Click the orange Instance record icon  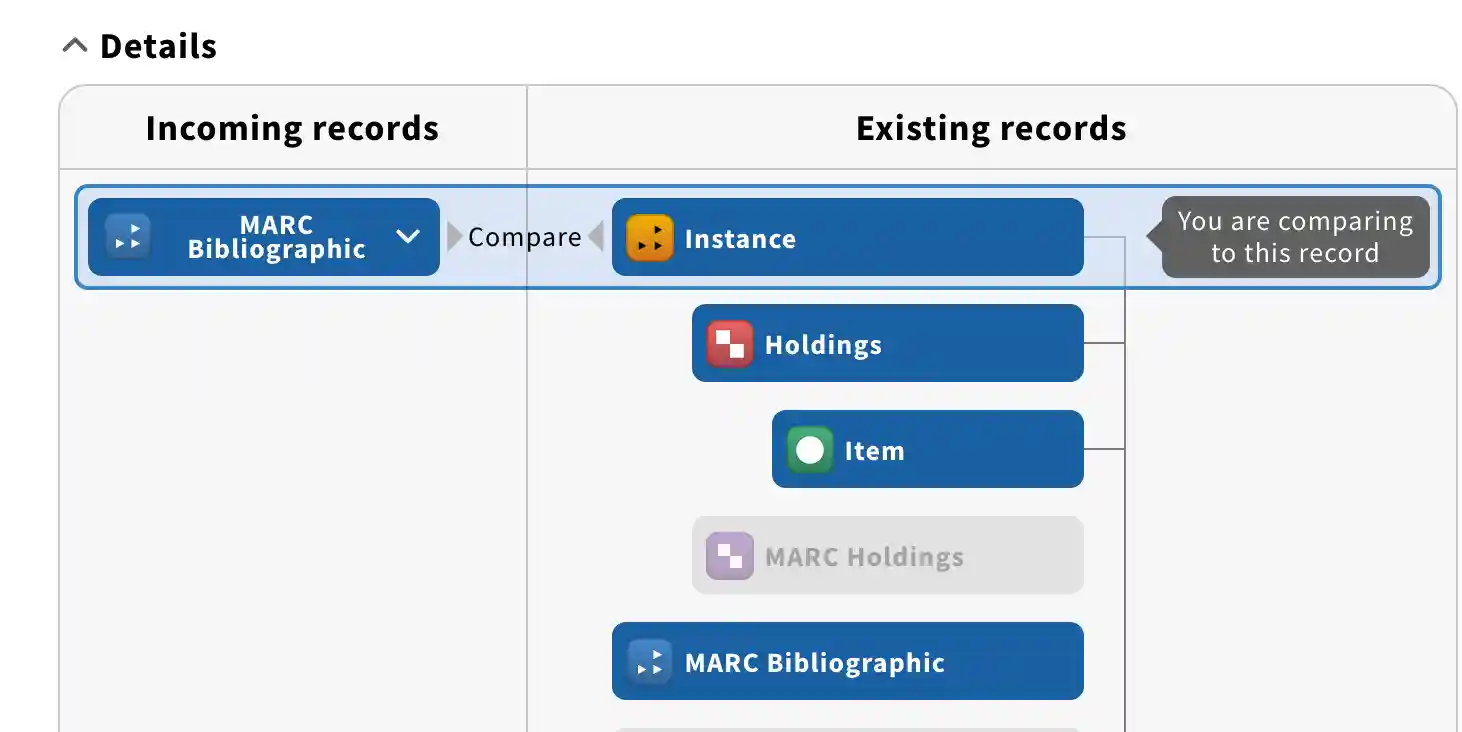[649, 238]
